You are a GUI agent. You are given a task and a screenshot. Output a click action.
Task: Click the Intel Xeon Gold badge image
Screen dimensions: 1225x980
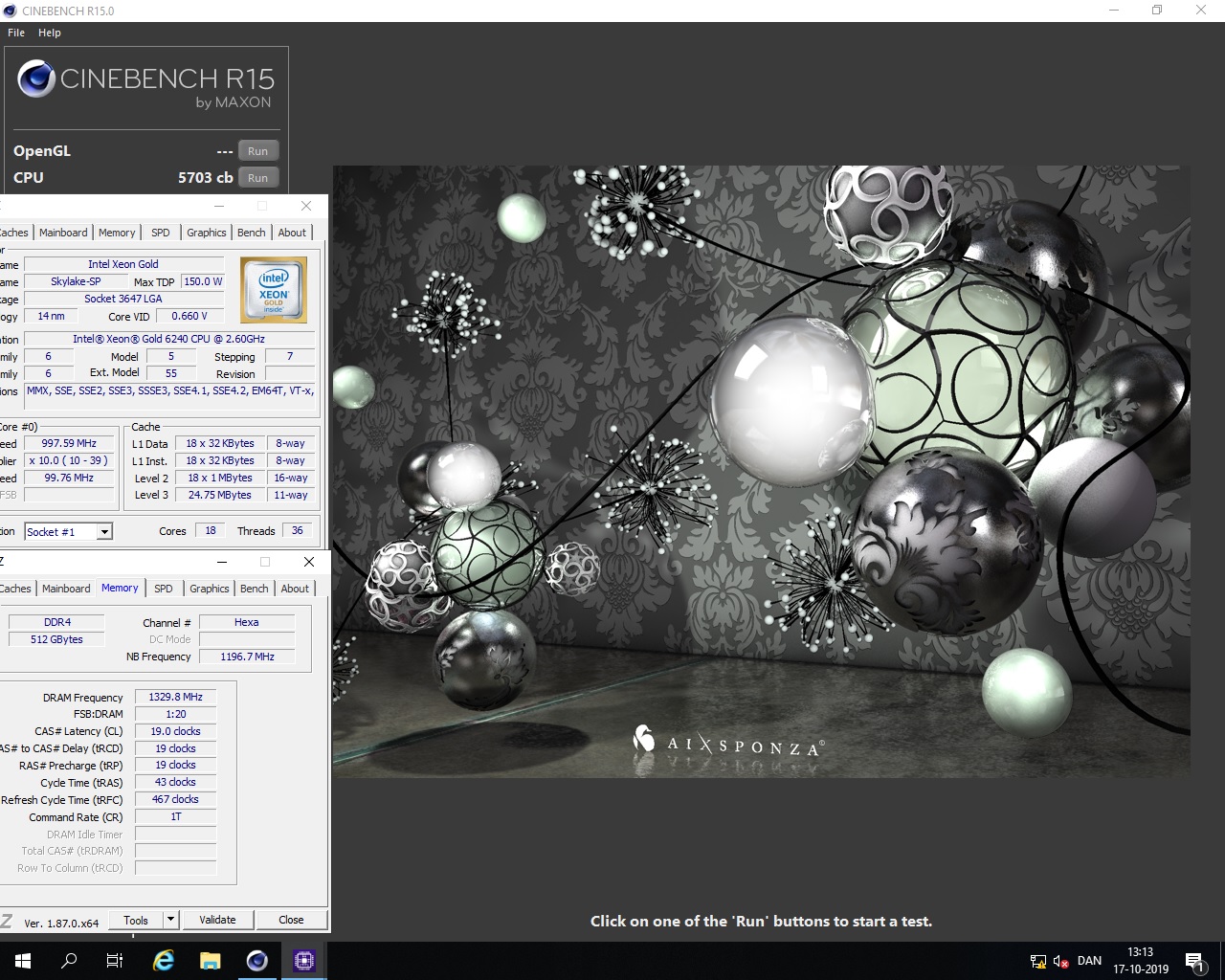click(274, 289)
